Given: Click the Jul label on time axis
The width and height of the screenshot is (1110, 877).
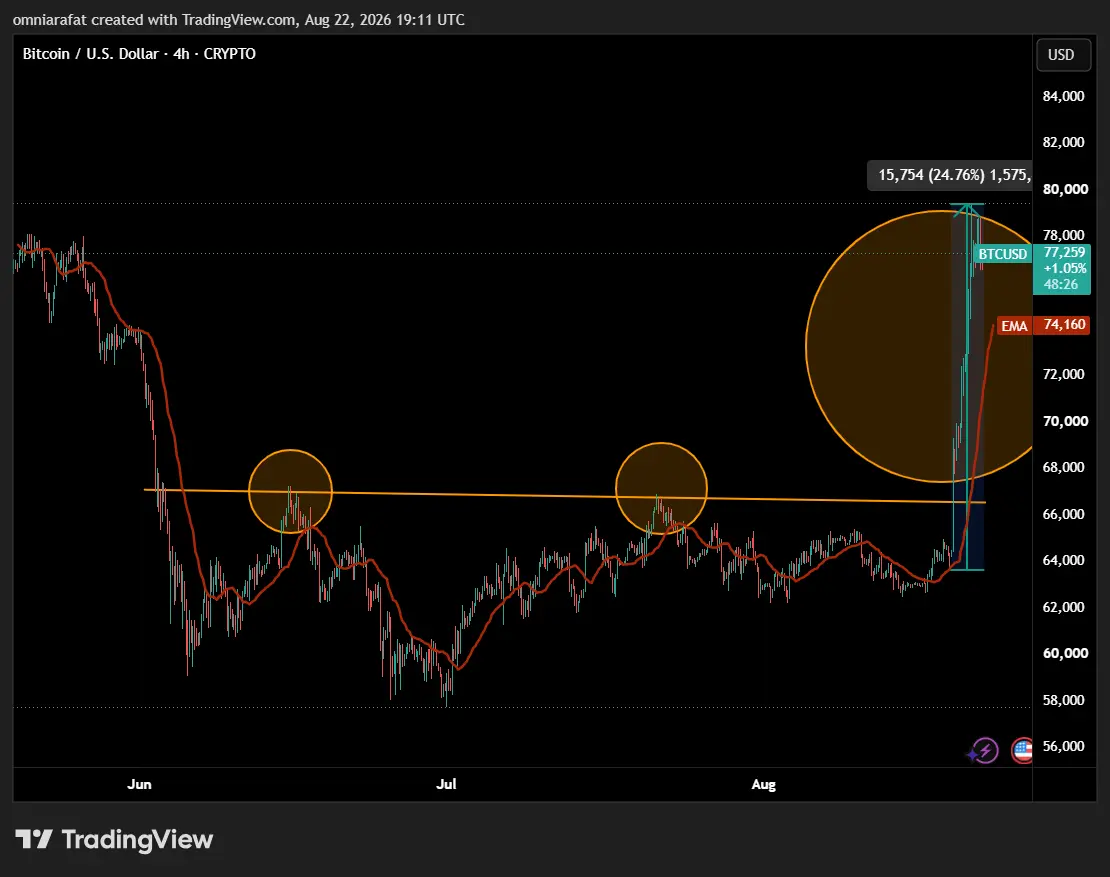Looking at the screenshot, I should [x=446, y=784].
